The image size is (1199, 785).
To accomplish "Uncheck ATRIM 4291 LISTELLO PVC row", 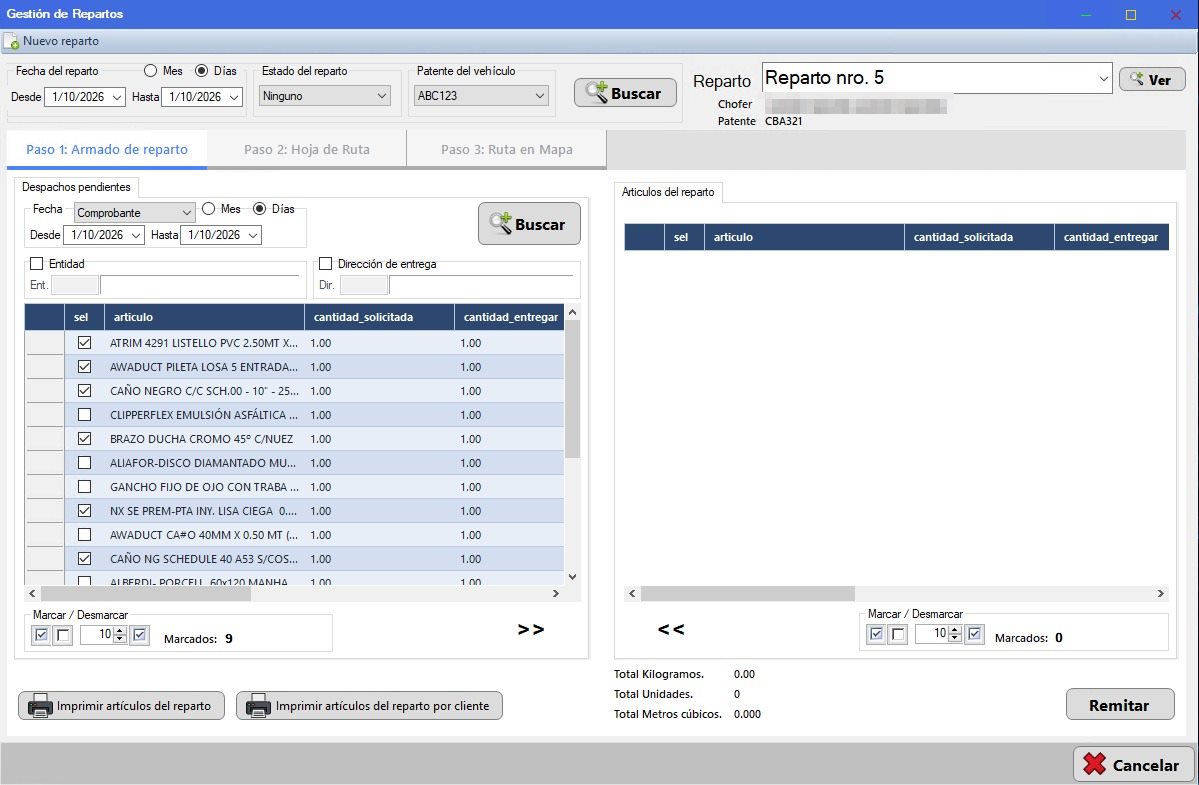I will click(84, 343).
